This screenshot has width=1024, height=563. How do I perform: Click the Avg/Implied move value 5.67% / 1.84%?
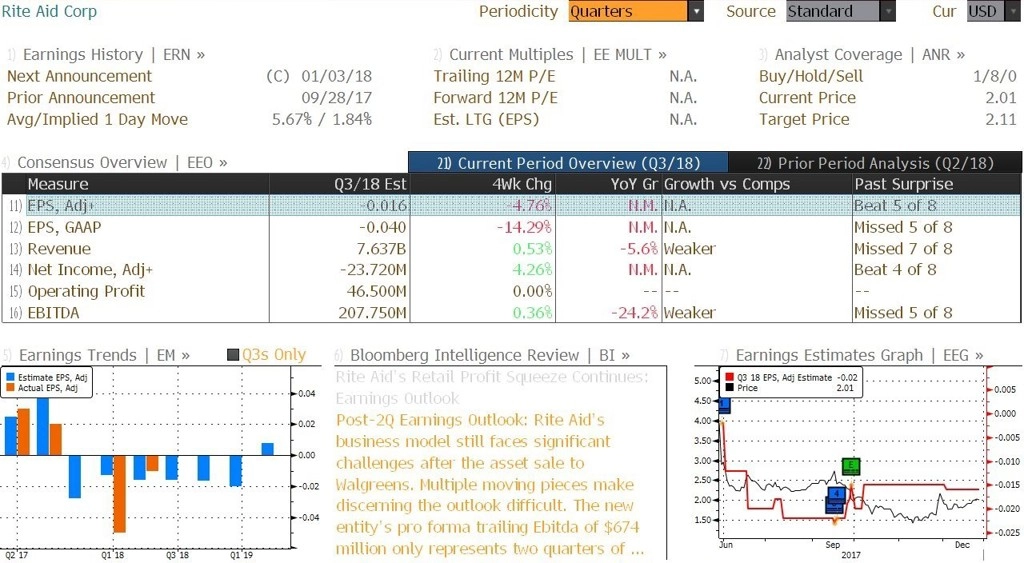(x=322, y=120)
